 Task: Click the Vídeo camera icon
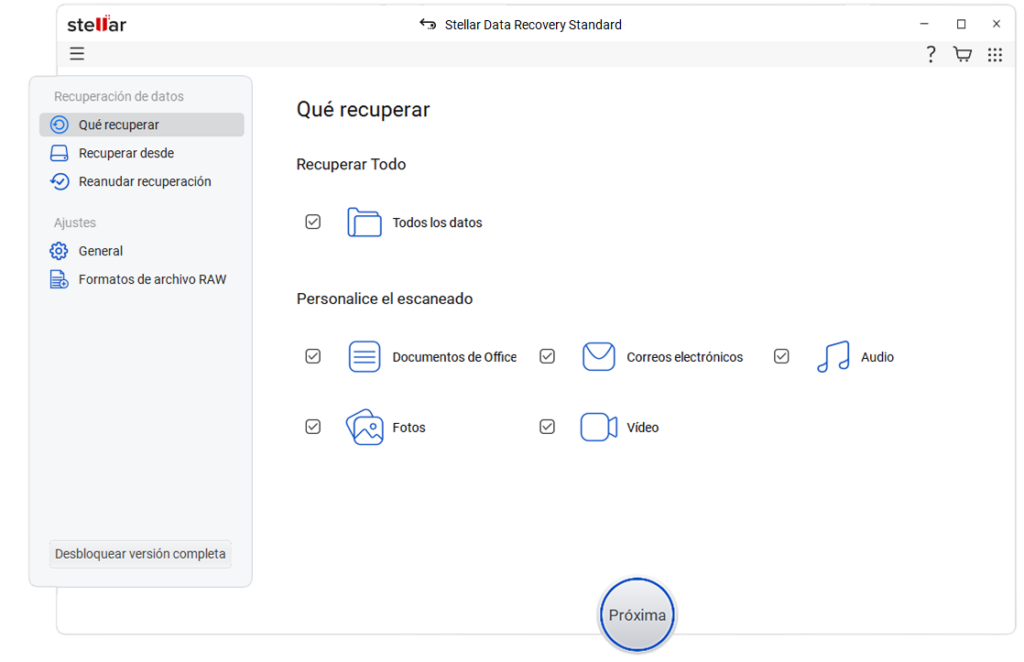pyautogui.click(x=599, y=427)
